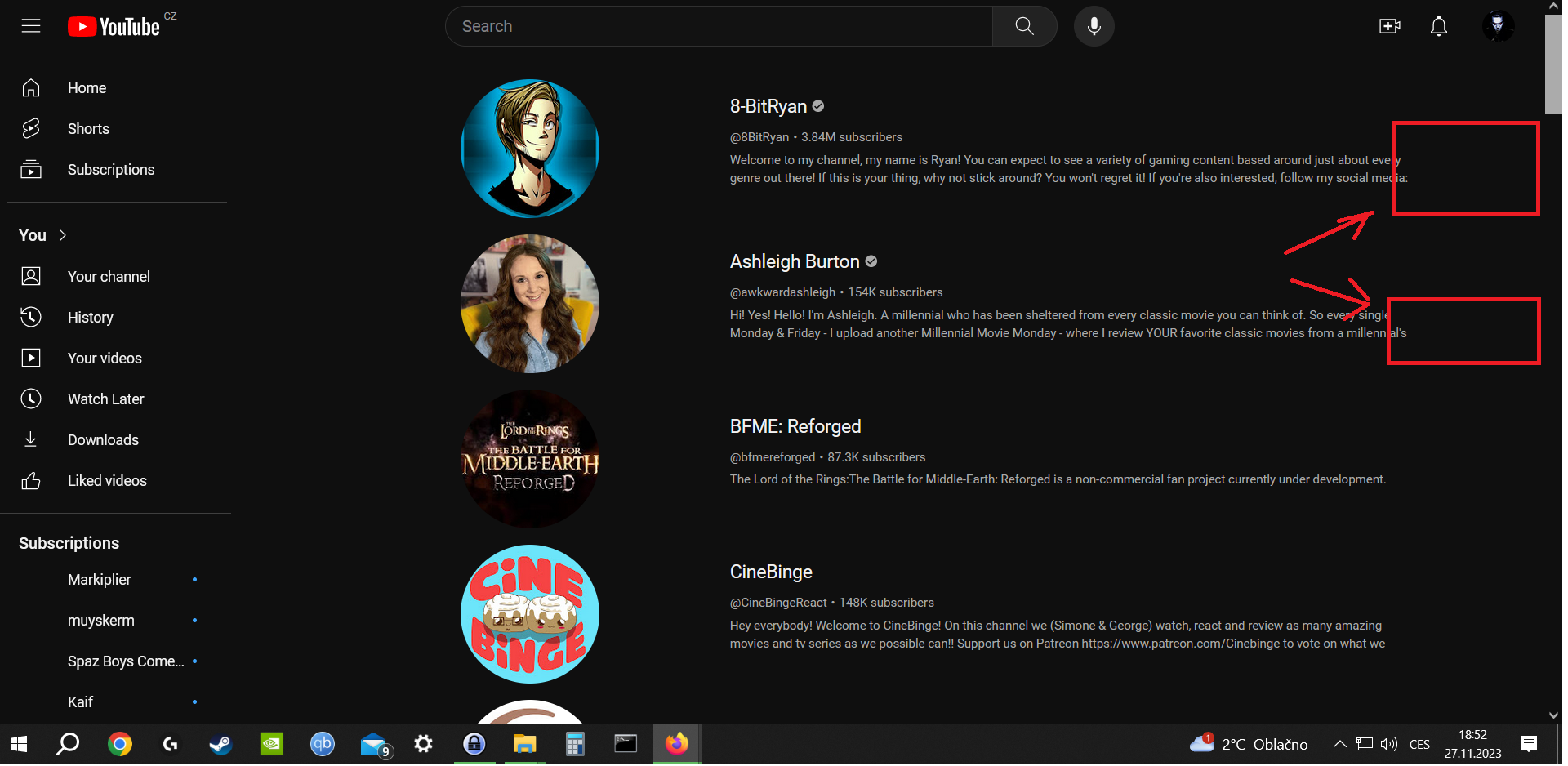The image size is (1568, 766).
Task: Go to YouTube home via logo
Action: click(114, 27)
